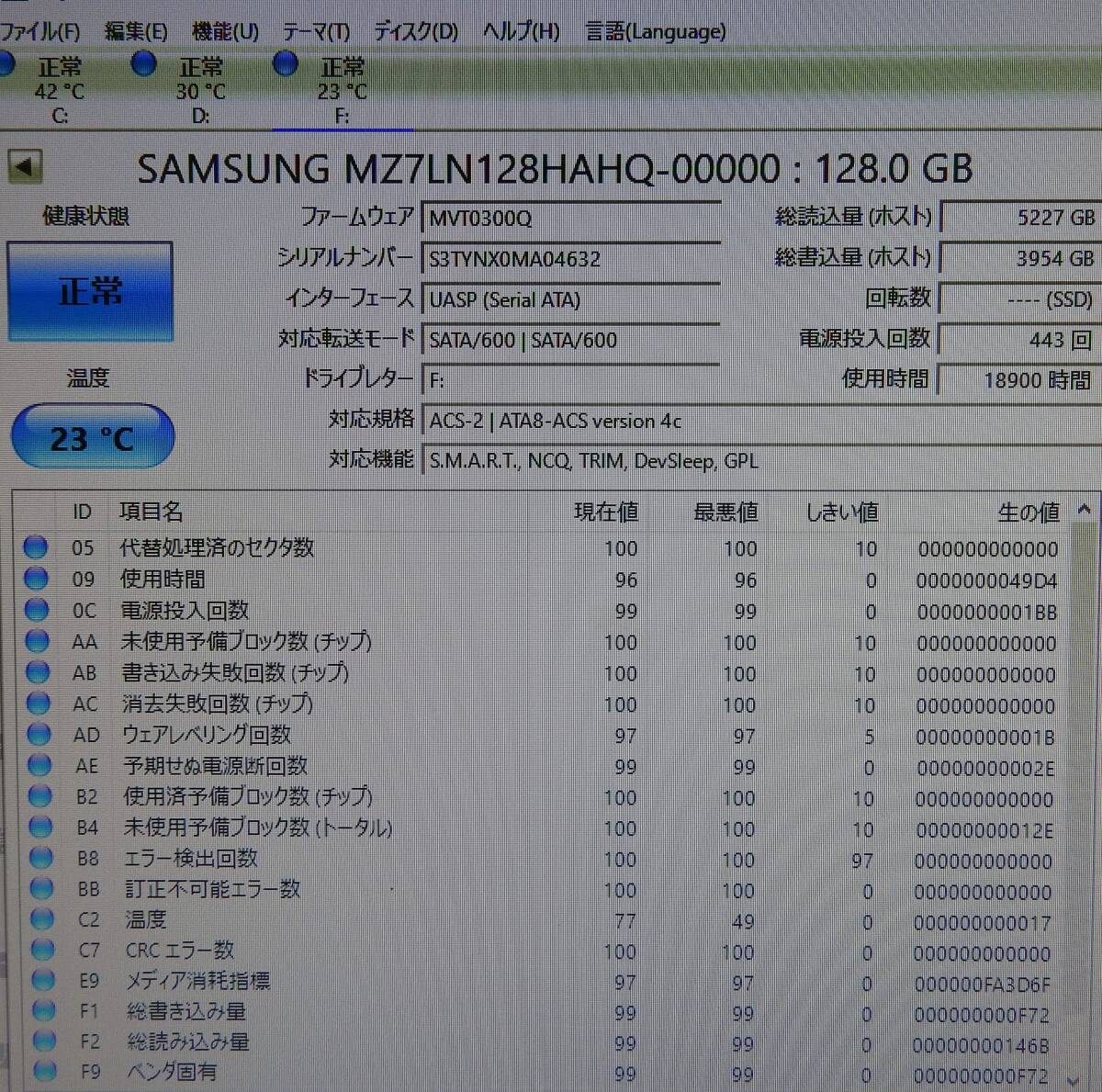This screenshot has height=1092, width=1102.
Task: Click the status icon for row B2
Action: 39,796
